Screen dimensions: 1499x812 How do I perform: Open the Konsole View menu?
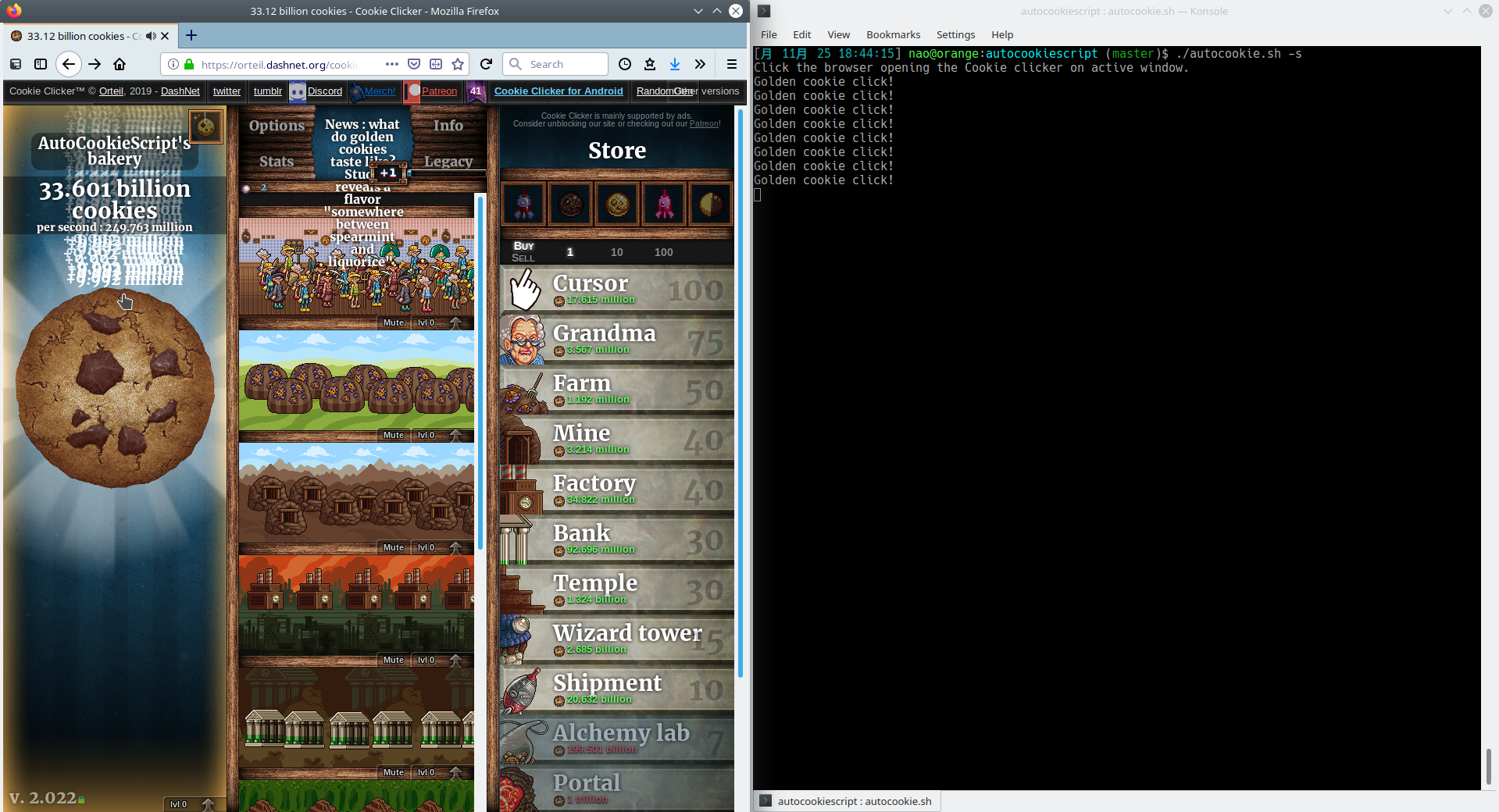point(838,34)
